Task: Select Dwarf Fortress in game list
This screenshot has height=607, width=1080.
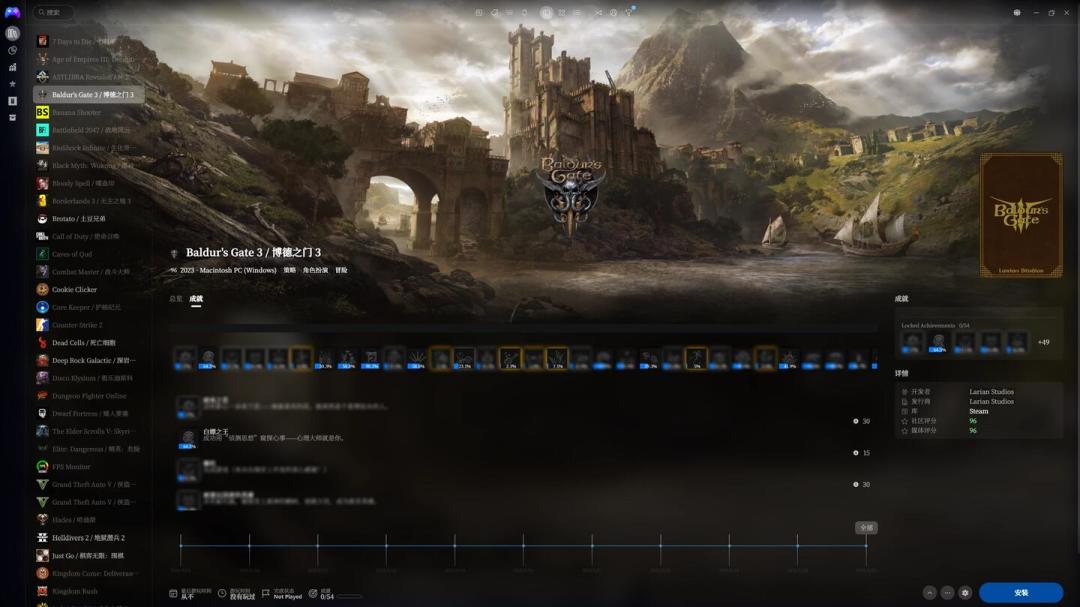Action: coord(89,413)
